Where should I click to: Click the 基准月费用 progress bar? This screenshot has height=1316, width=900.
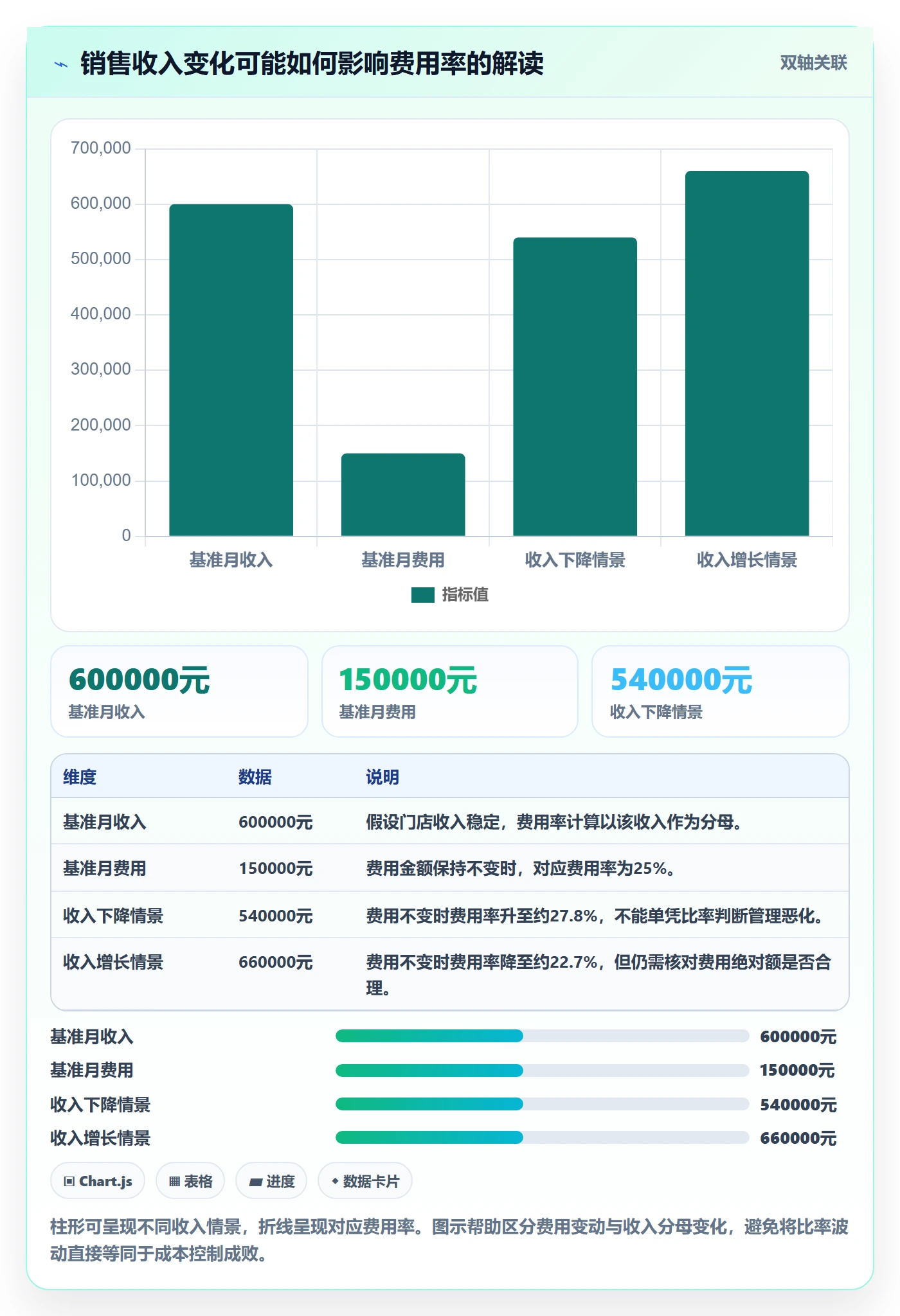tap(542, 1070)
